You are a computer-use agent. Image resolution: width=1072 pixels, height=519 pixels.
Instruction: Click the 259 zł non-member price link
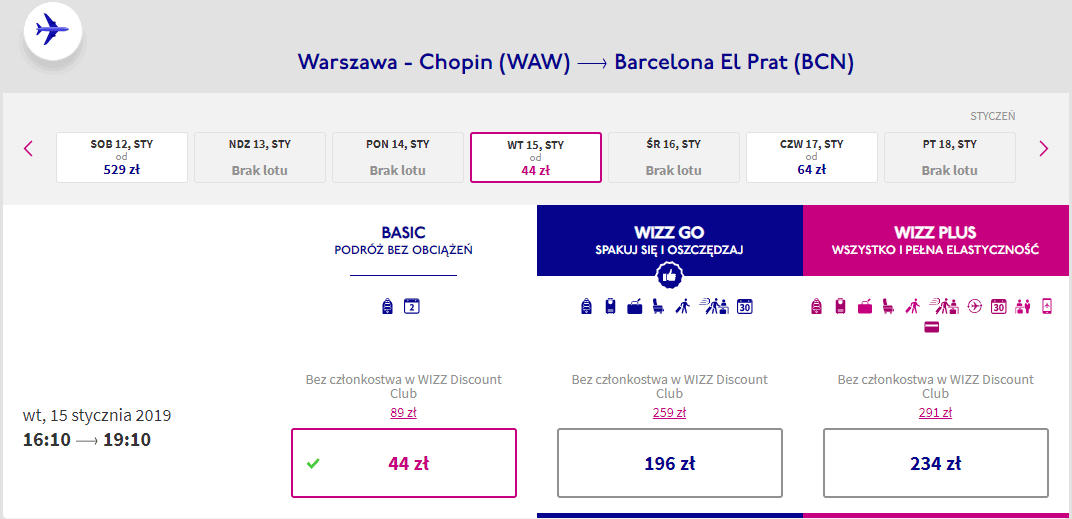point(670,413)
